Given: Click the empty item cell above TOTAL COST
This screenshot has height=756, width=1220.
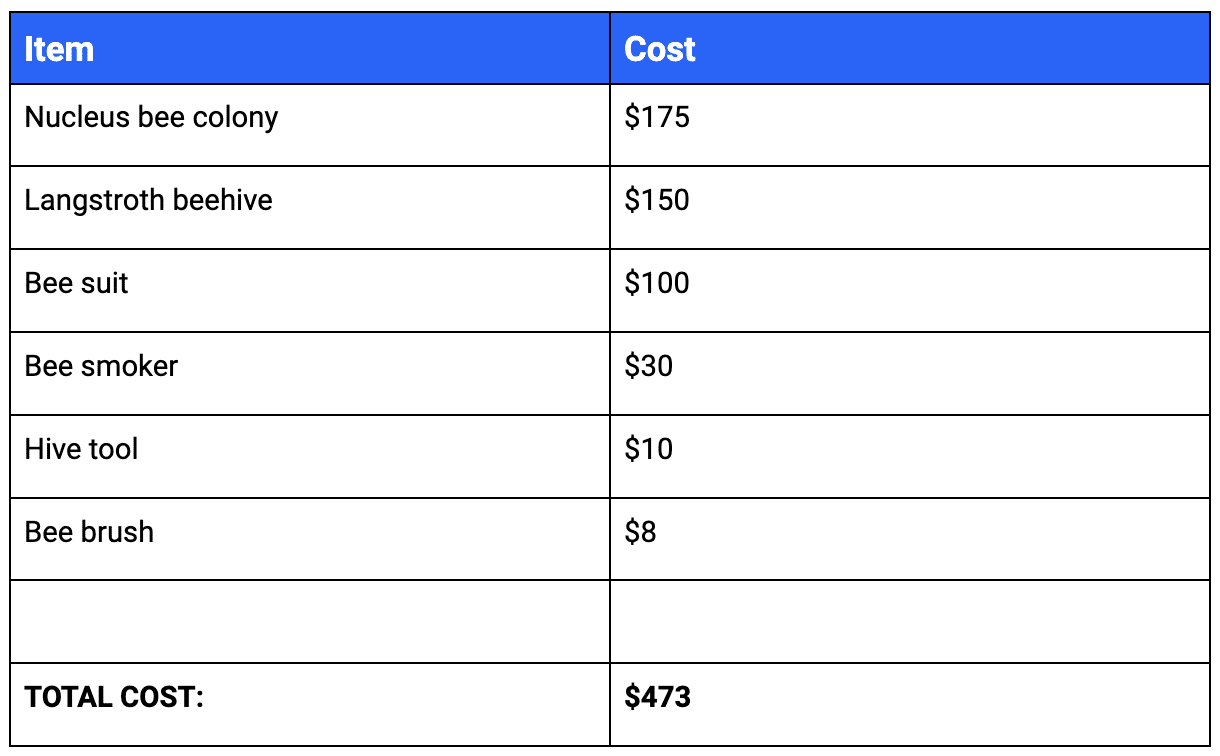Looking at the screenshot, I should click(x=310, y=622).
